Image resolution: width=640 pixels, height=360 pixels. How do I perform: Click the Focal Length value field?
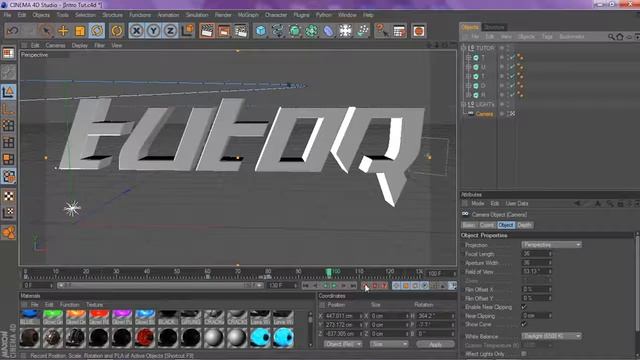coord(537,253)
